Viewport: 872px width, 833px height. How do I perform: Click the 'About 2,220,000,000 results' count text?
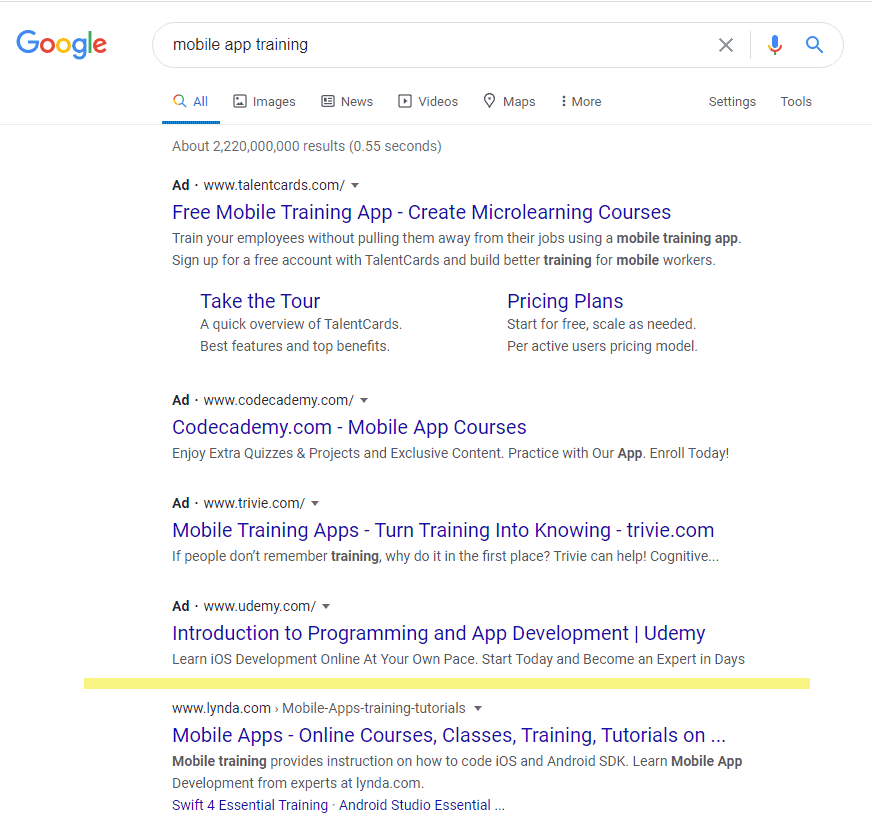coord(306,146)
